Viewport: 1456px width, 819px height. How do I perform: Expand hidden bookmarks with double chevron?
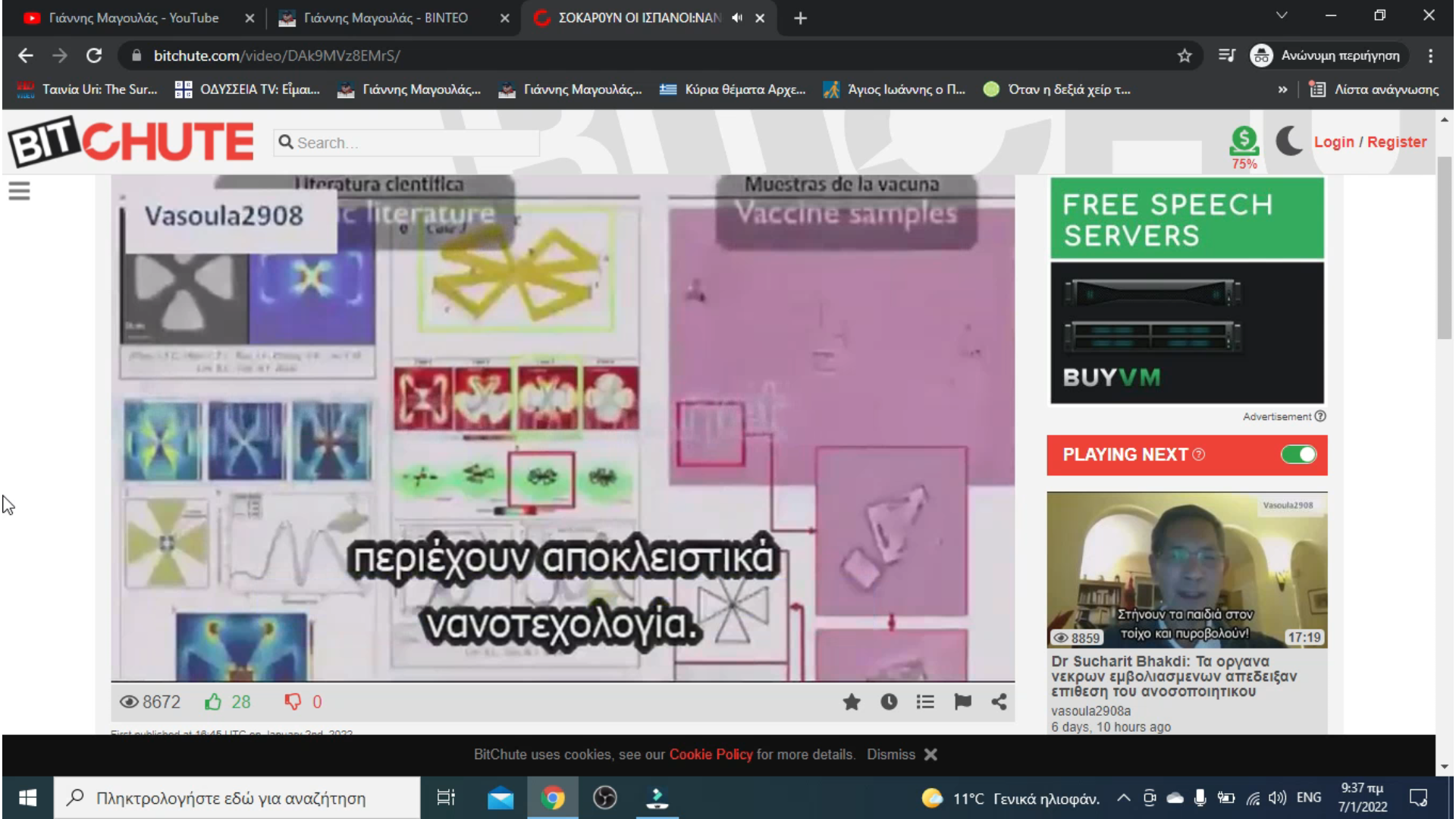1282,89
